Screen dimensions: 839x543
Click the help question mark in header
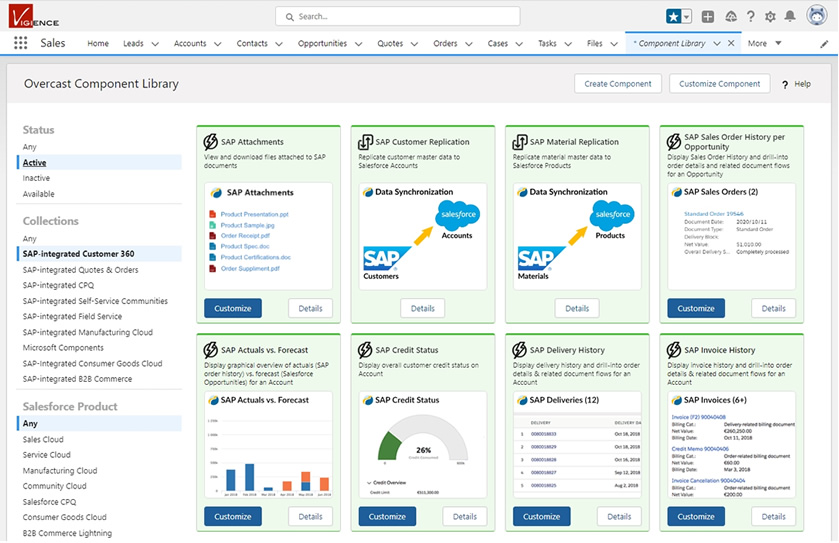pyautogui.click(x=751, y=17)
